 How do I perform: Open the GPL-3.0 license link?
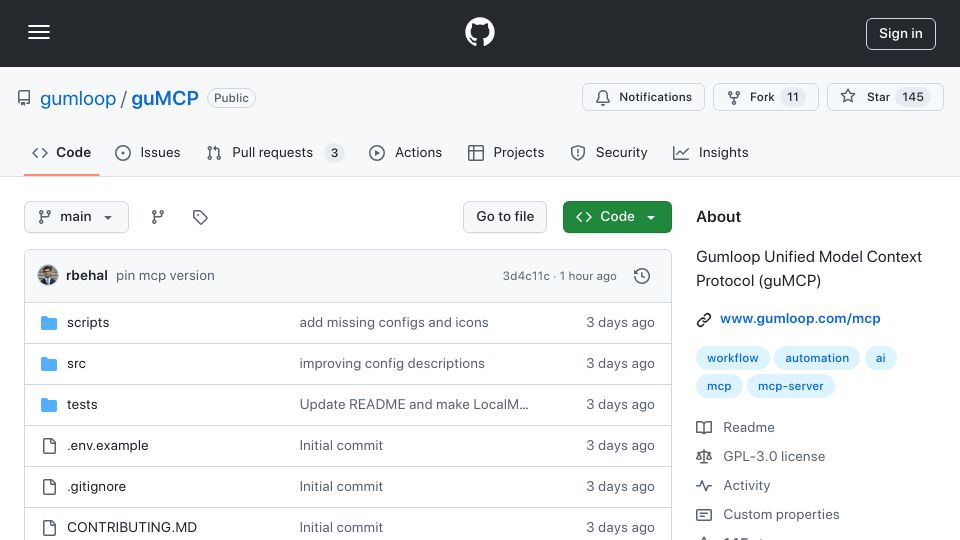coord(760,457)
